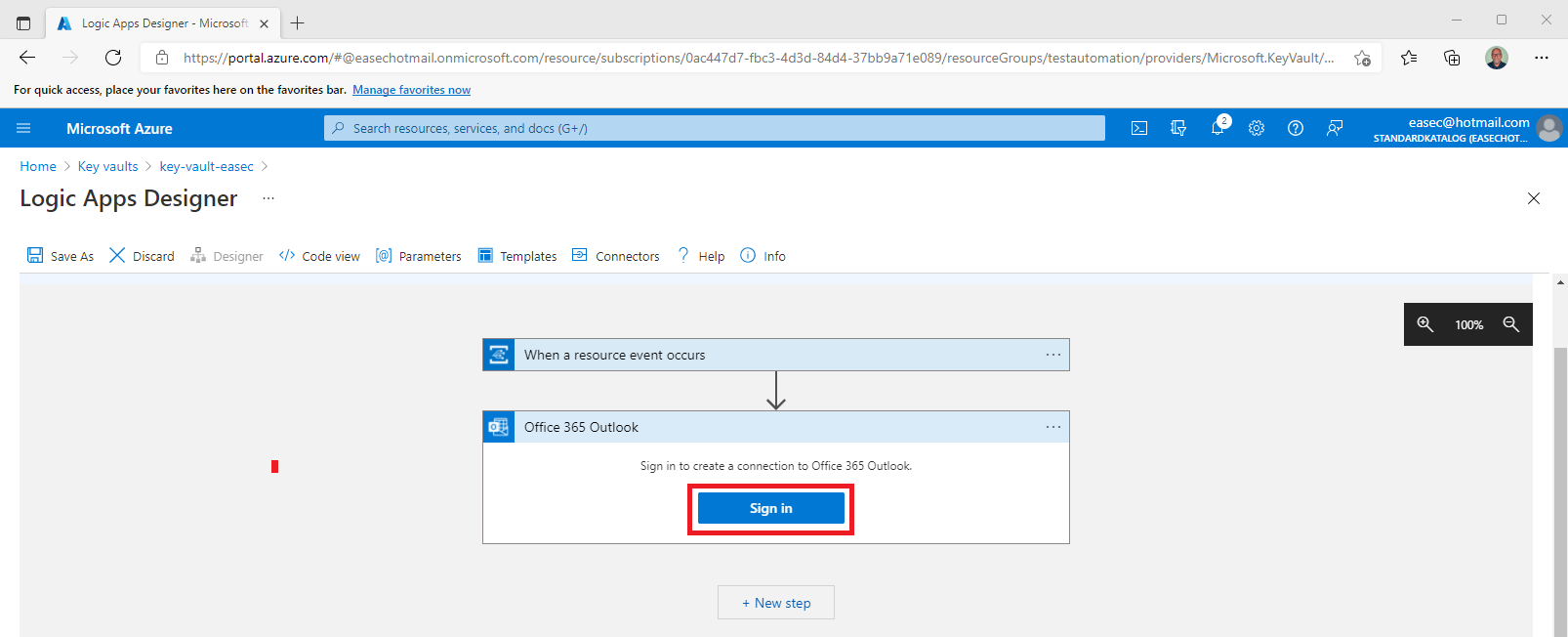The height and width of the screenshot is (637, 1568).
Task: Click the Sign in button
Action: [770, 508]
